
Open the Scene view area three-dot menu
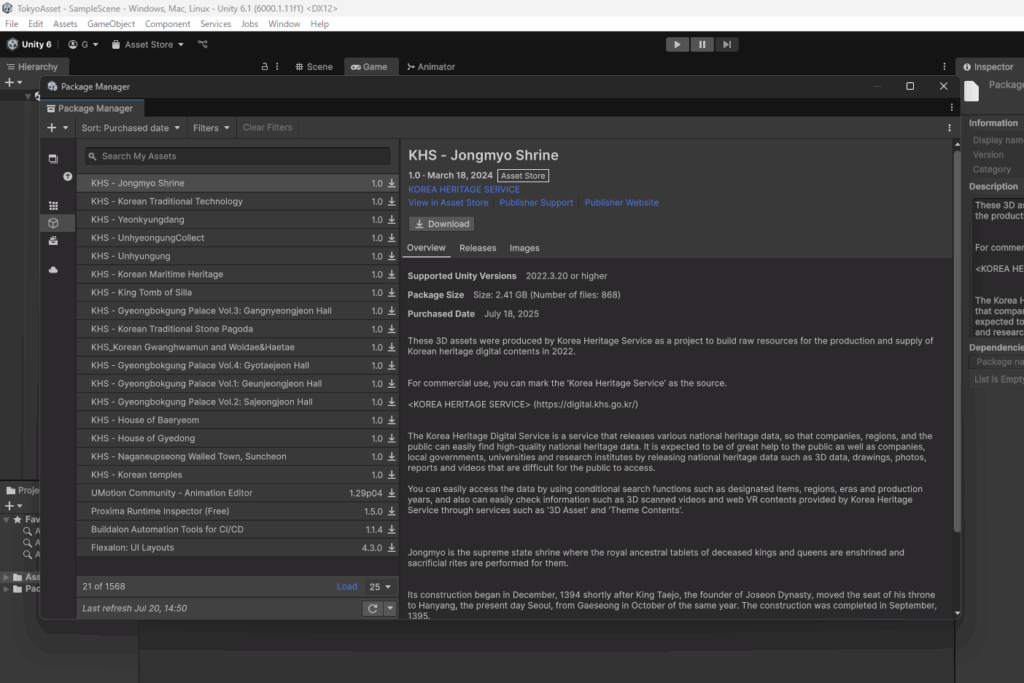[x=944, y=67]
